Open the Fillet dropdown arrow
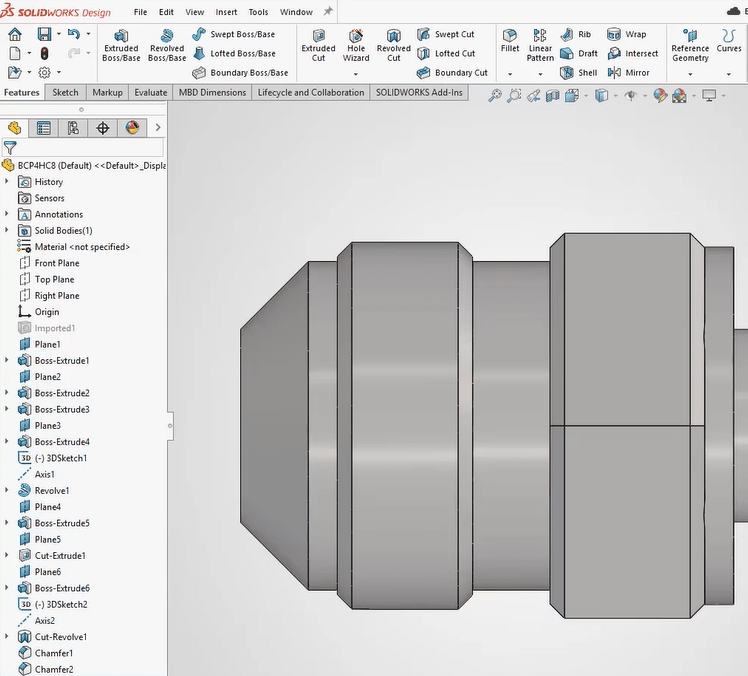Screen dimensions: 748x676 (510, 74)
